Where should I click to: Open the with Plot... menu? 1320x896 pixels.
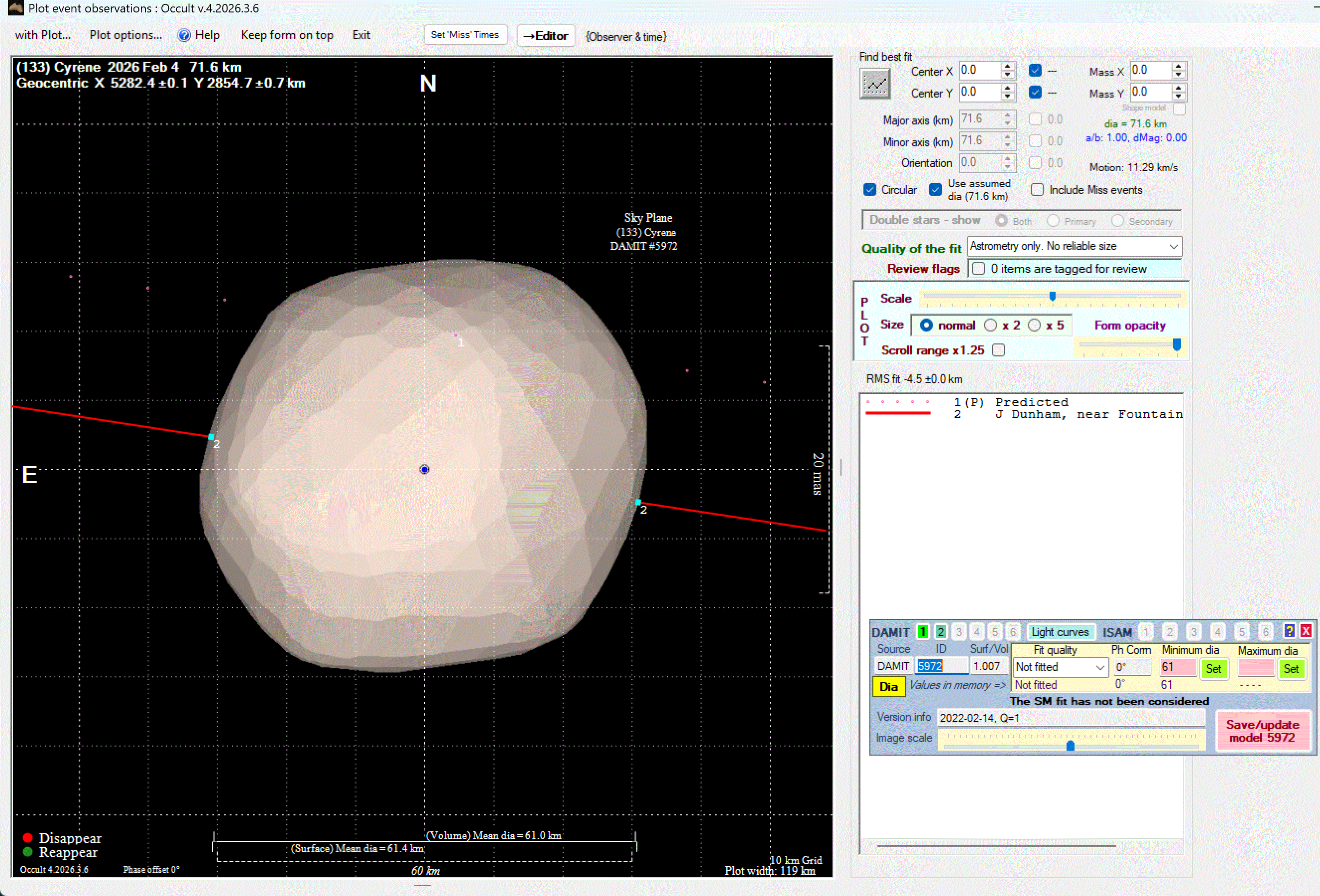pos(42,35)
